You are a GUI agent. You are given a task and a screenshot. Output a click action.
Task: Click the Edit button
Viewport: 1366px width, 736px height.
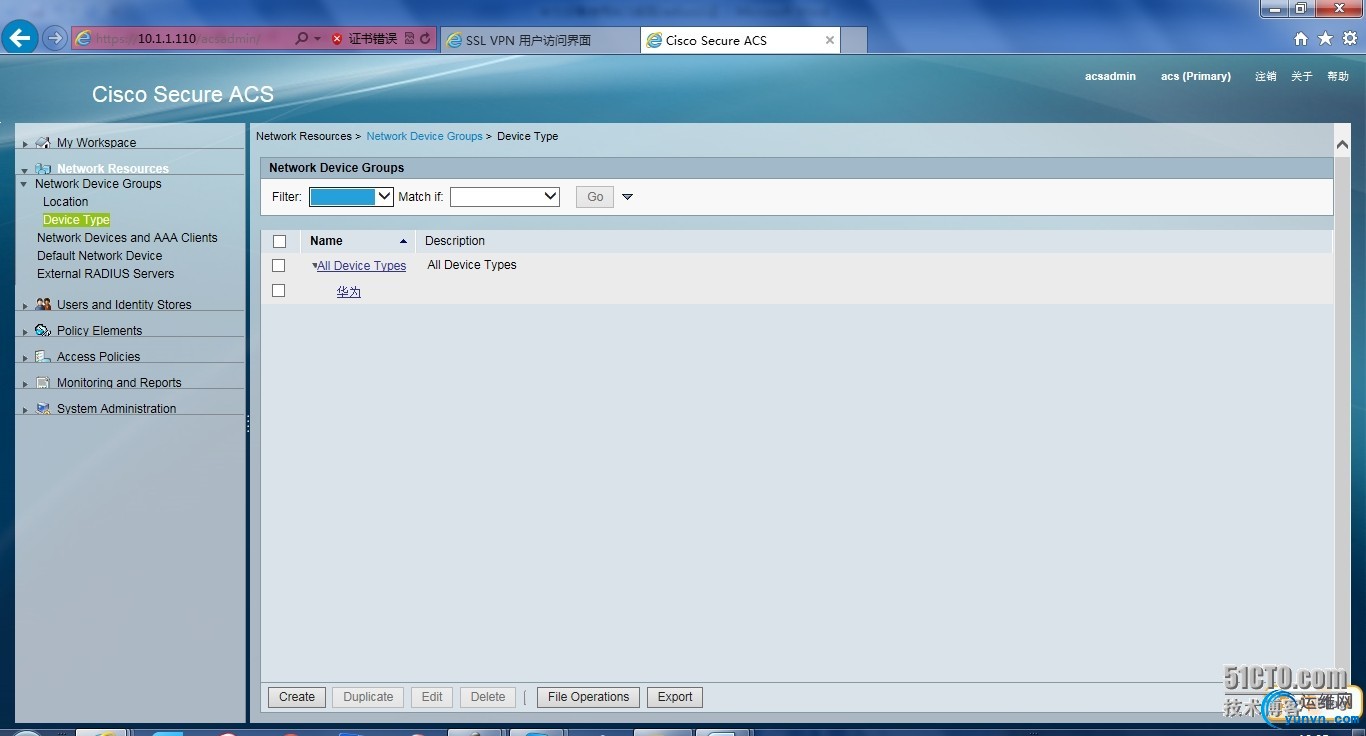click(x=432, y=697)
